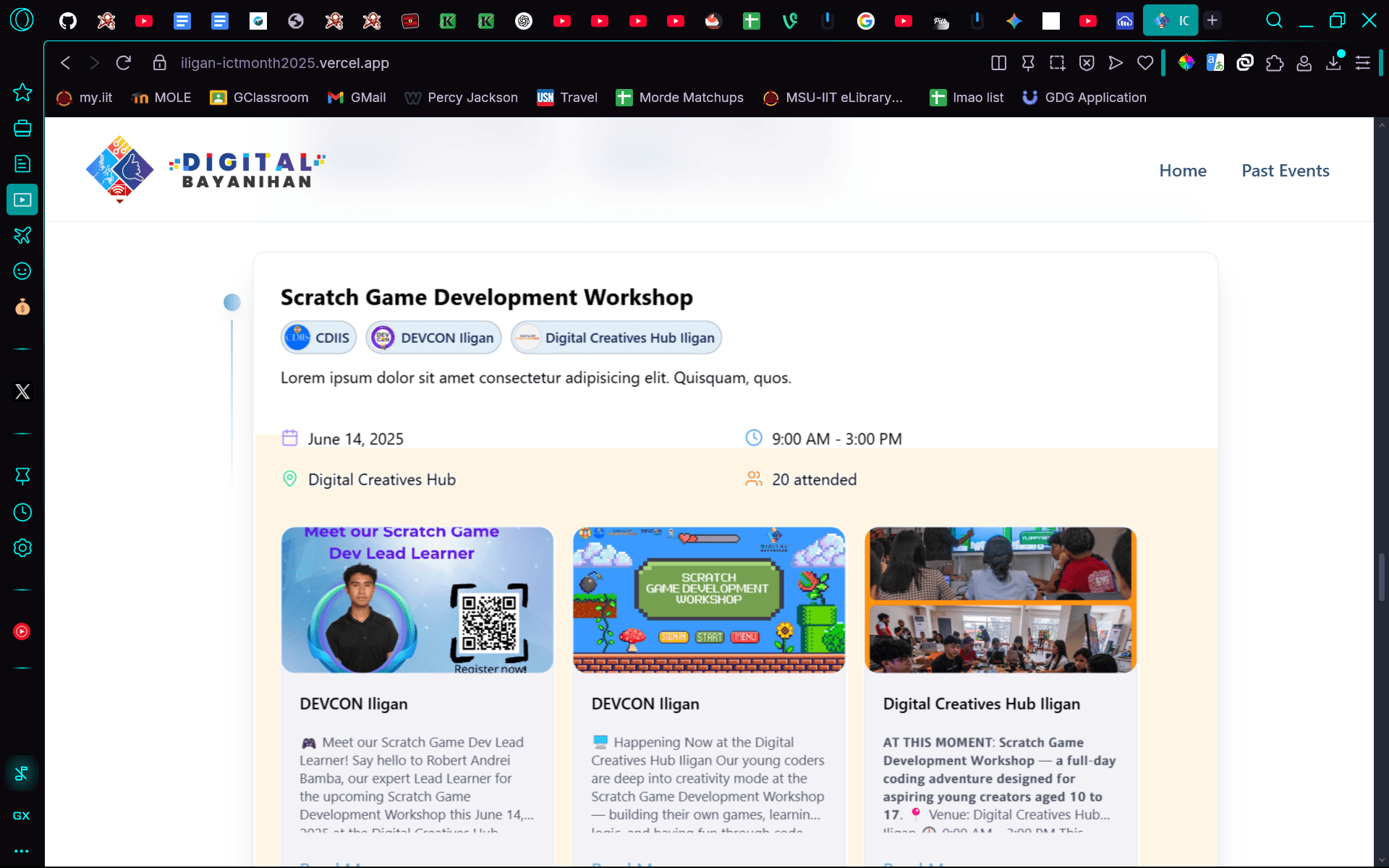Open sidebar money bag icon
The width and height of the screenshot is (1389, 868).
(x=22, y=307)
